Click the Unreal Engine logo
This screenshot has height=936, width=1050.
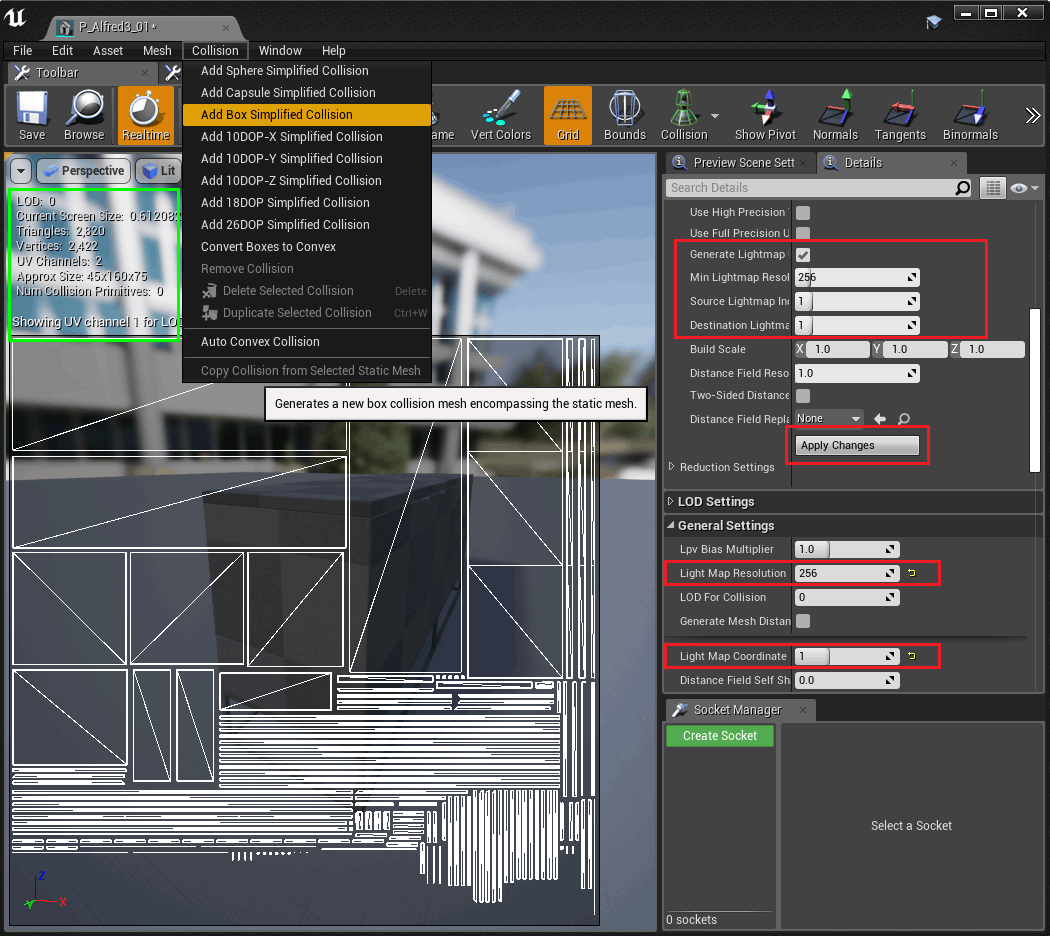click(x=15, y=17)
